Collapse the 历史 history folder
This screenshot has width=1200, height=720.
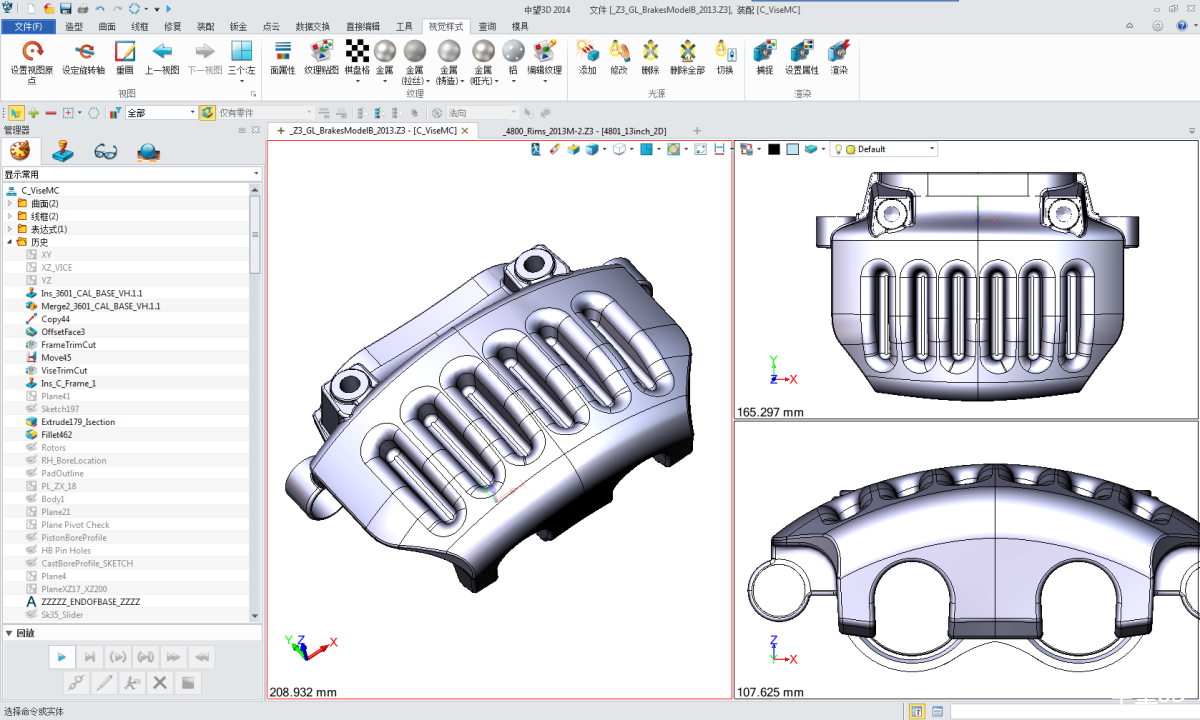point(10,242)
